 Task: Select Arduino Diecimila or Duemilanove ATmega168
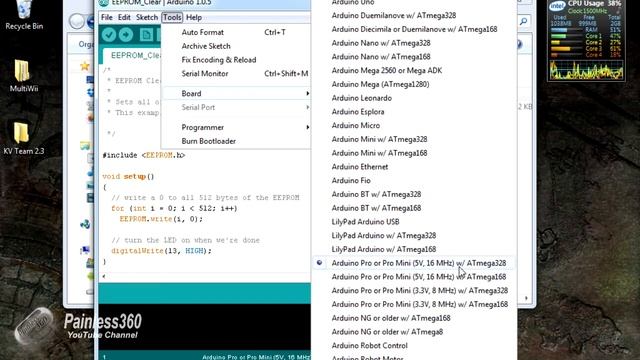coord(413,29)
